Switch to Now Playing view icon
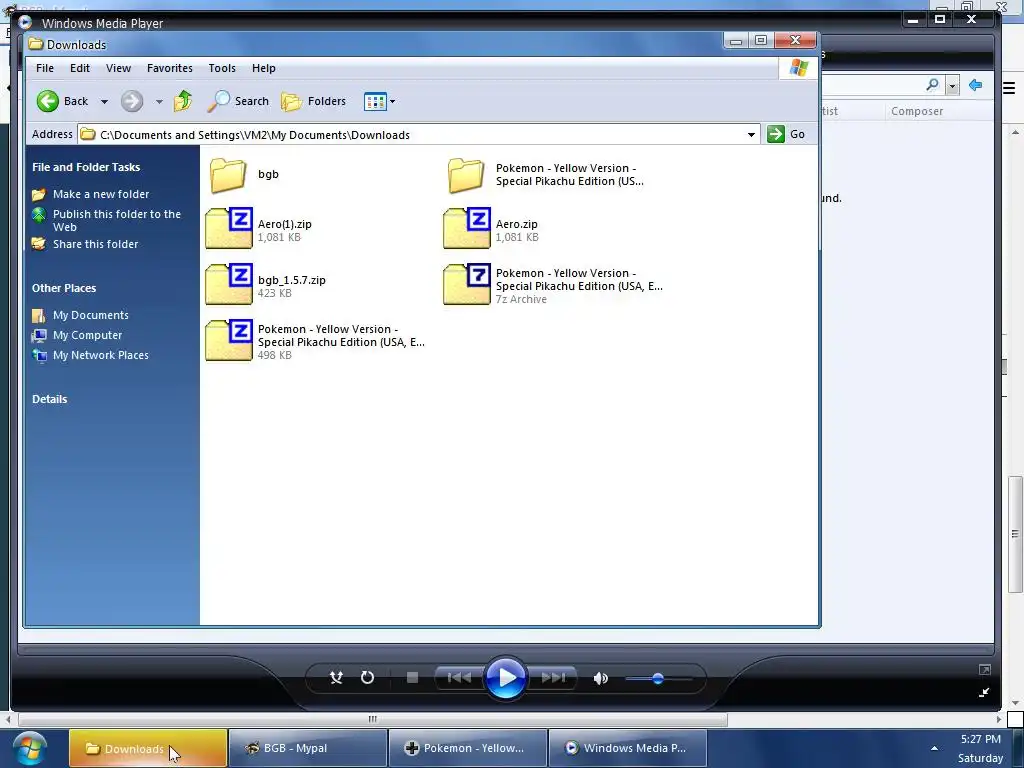This screenshot has width=1024, height=768. [984, 693]
